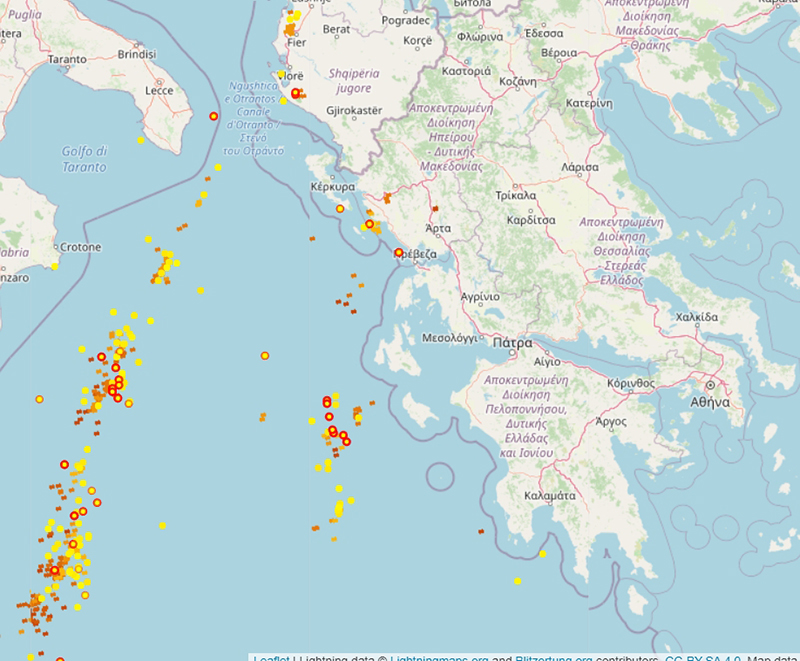Click the Berat city label
This screenshot has height=661, width=800.
point(336,30)
